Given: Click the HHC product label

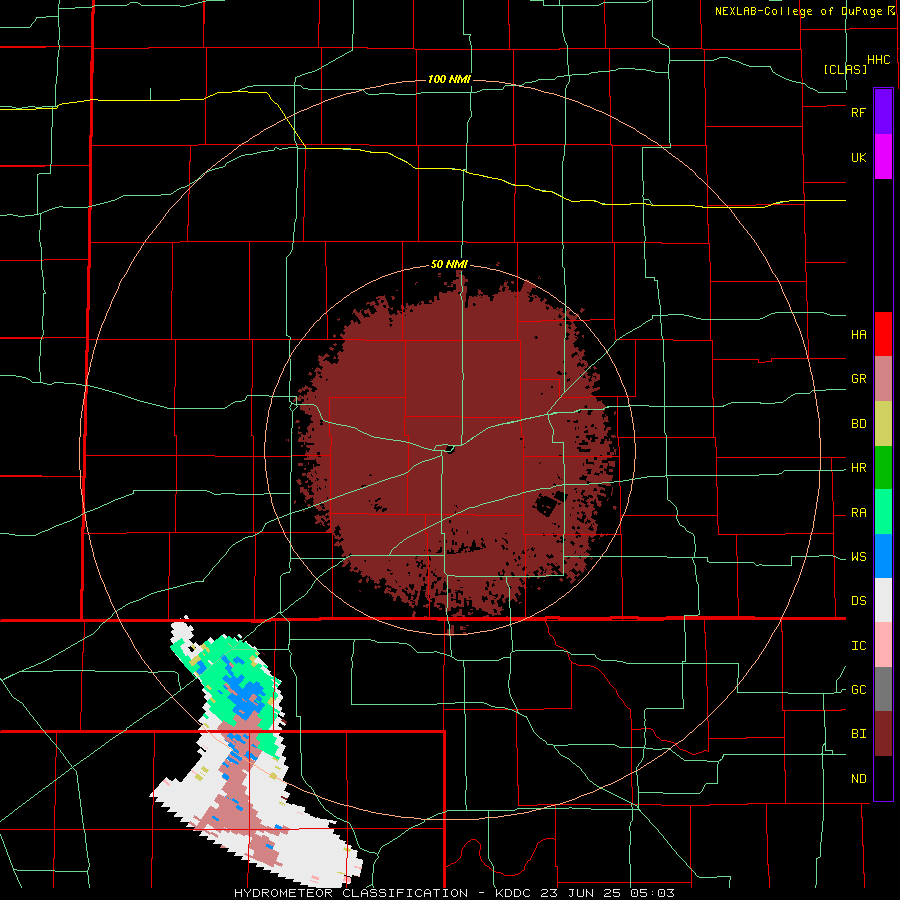Looking at the screenshot, I should pos(879,60).
